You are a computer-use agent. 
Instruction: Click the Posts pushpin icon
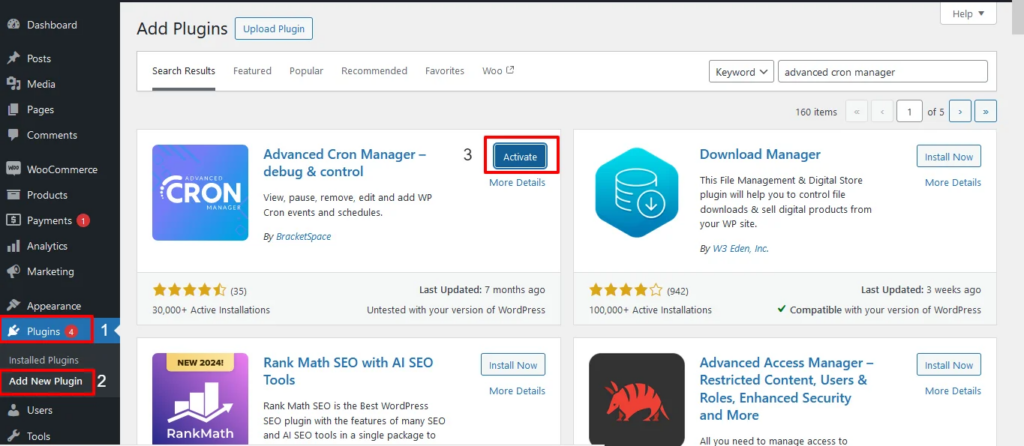click(13, 58)
